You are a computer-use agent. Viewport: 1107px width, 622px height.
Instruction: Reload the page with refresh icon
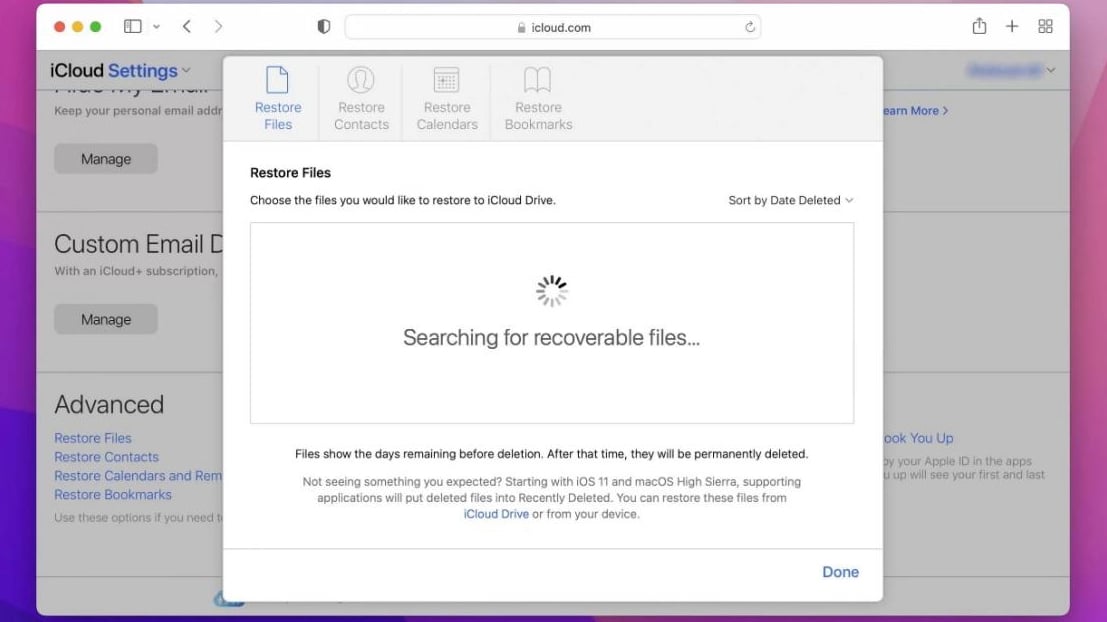click(749, 27)
